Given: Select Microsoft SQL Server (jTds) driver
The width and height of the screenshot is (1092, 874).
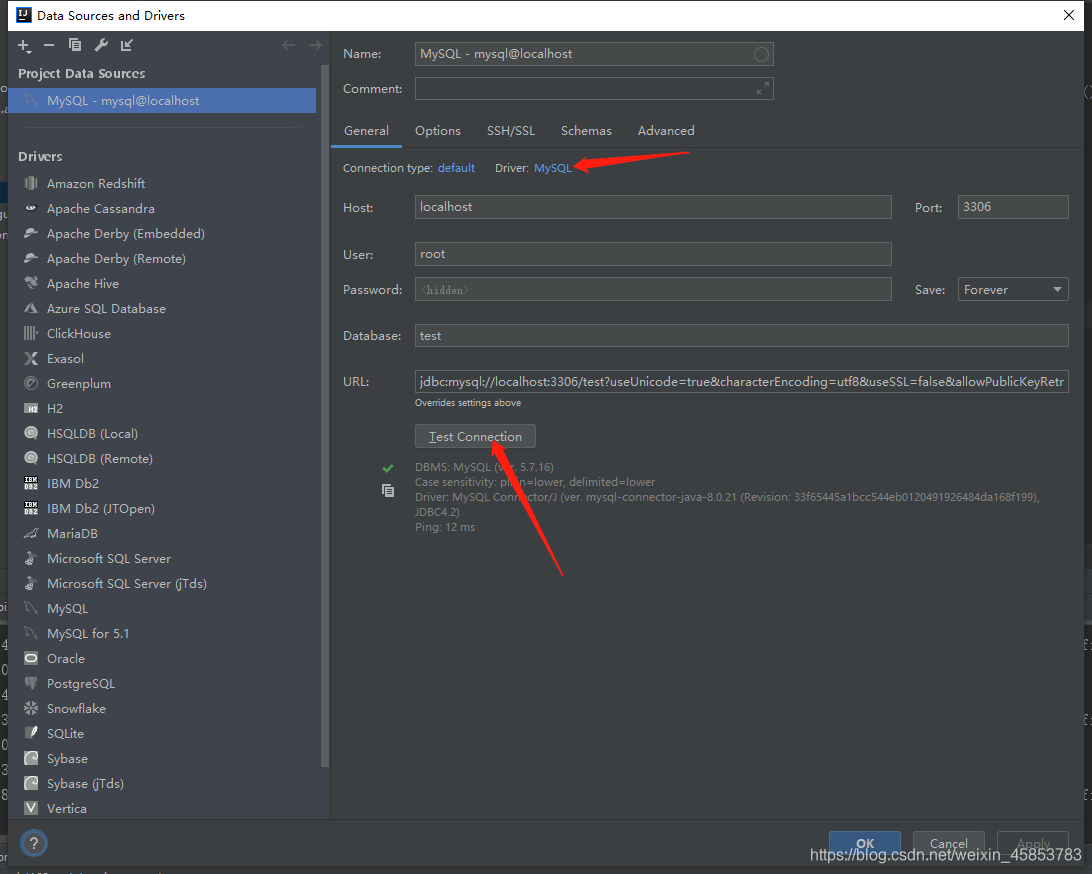Looking at the screenshot, I should pos(126,584).
